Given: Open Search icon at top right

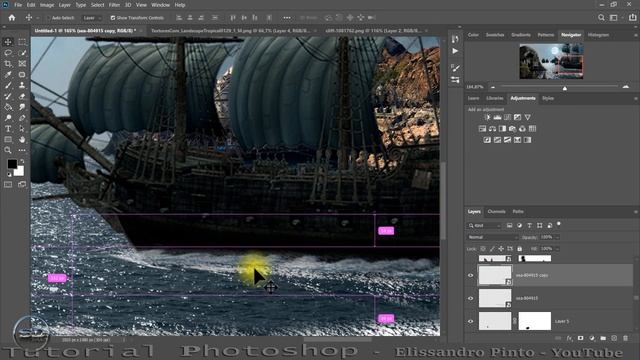Looking at the screenshot, I should pyautogui.click(x=601, y=18).
